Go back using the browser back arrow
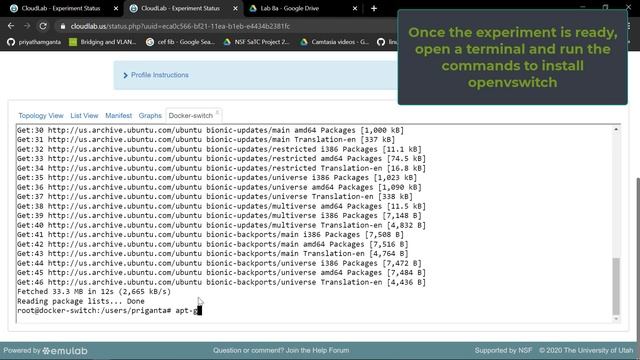This screenshot has width=640, height=360. pos(11,26)
